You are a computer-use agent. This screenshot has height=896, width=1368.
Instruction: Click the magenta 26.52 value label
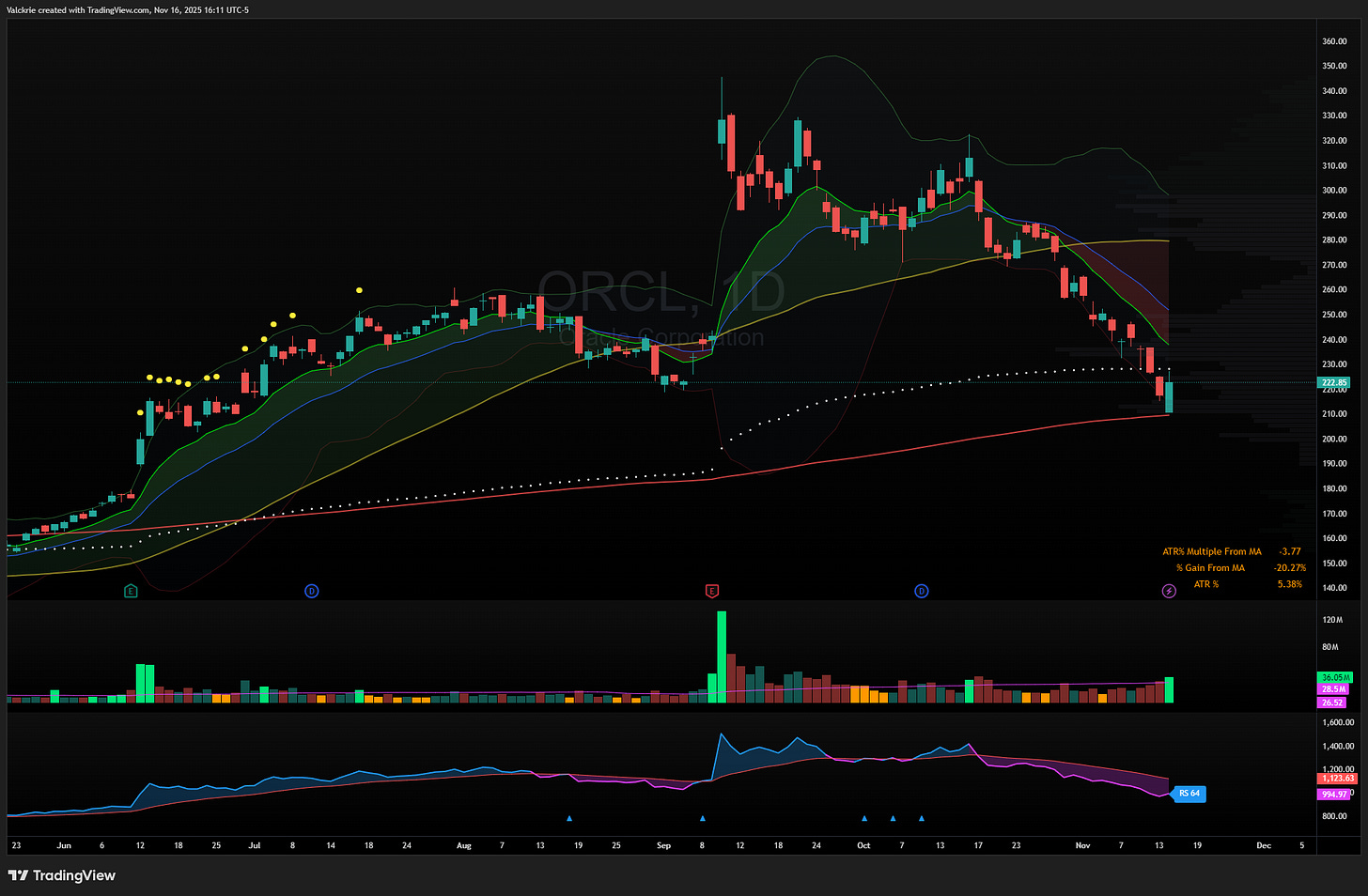1332,702
